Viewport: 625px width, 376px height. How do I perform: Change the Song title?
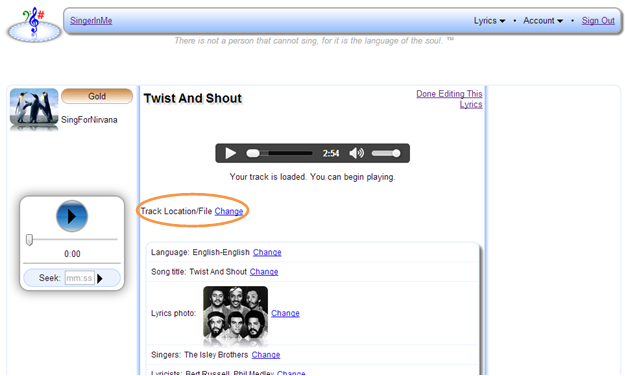(264, 272)
